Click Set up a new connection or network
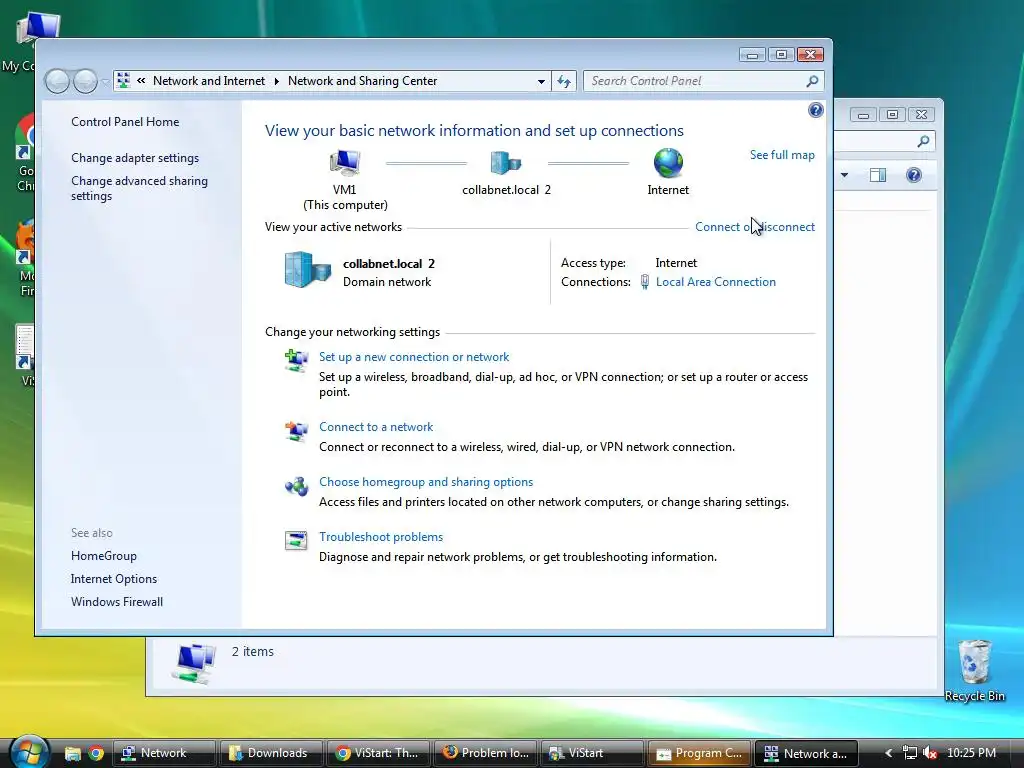Viewport: 1024px width, 768px height. click(414, 357)
